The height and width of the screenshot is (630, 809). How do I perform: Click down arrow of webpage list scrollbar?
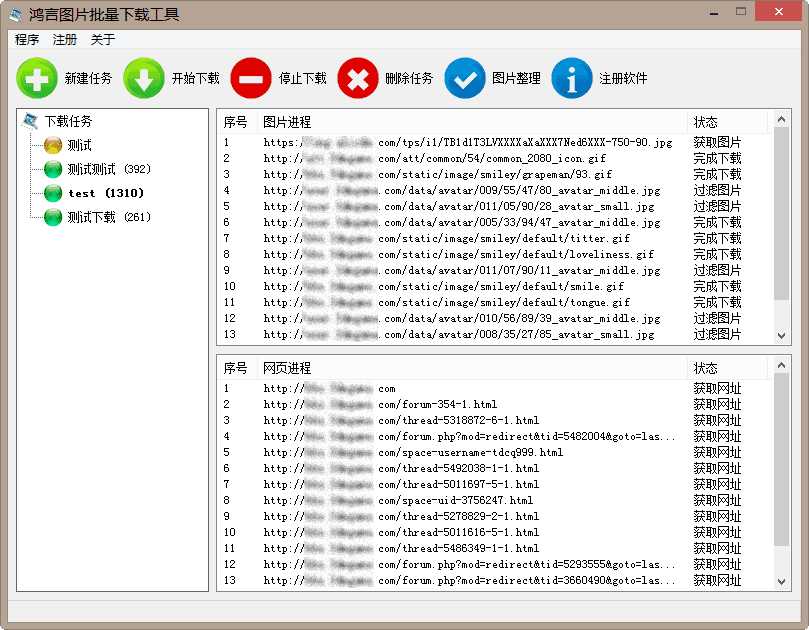click(x=782, y=582)
